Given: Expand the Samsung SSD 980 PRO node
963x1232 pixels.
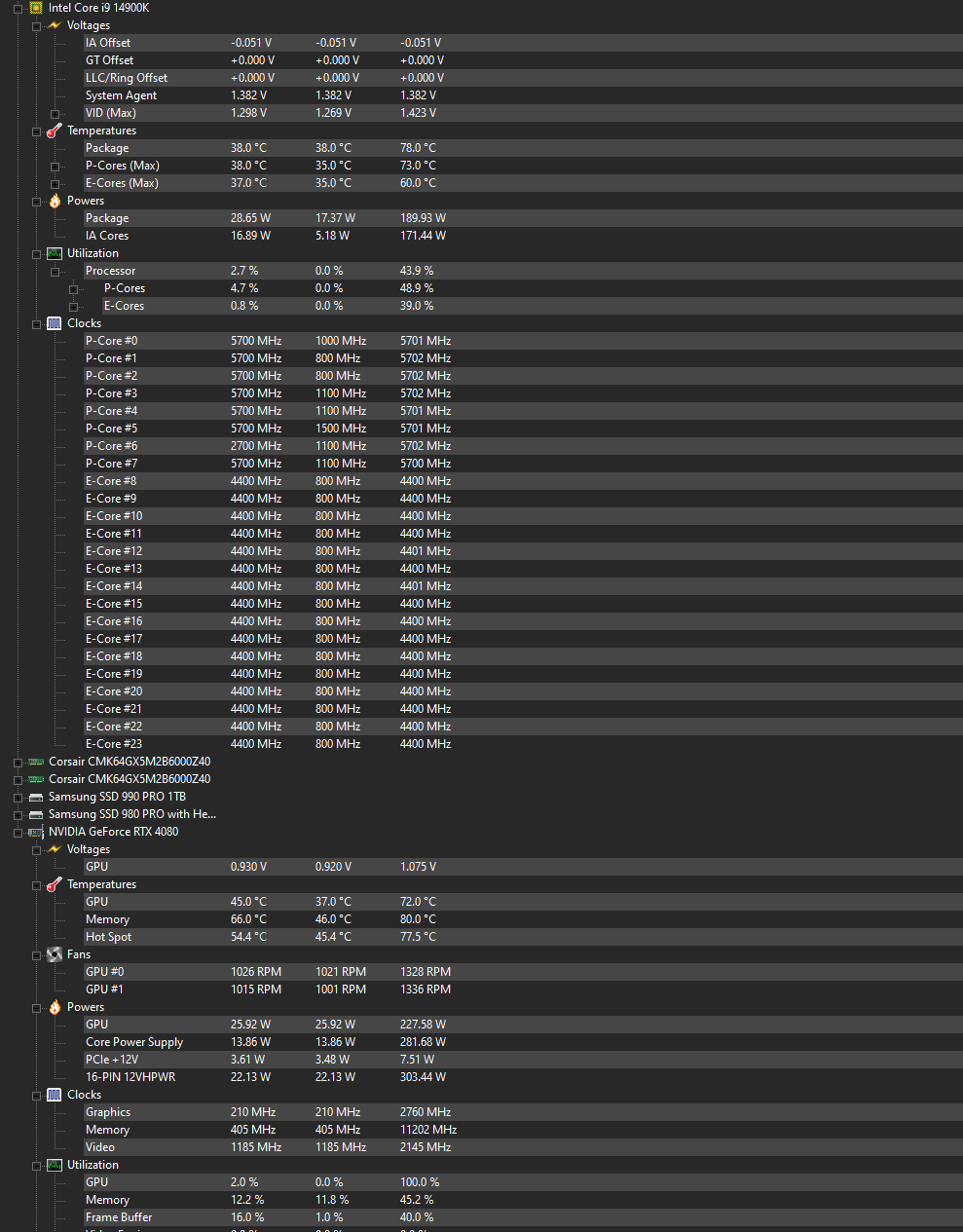Looking at the screenshot, I should click(x=18, y=815).
